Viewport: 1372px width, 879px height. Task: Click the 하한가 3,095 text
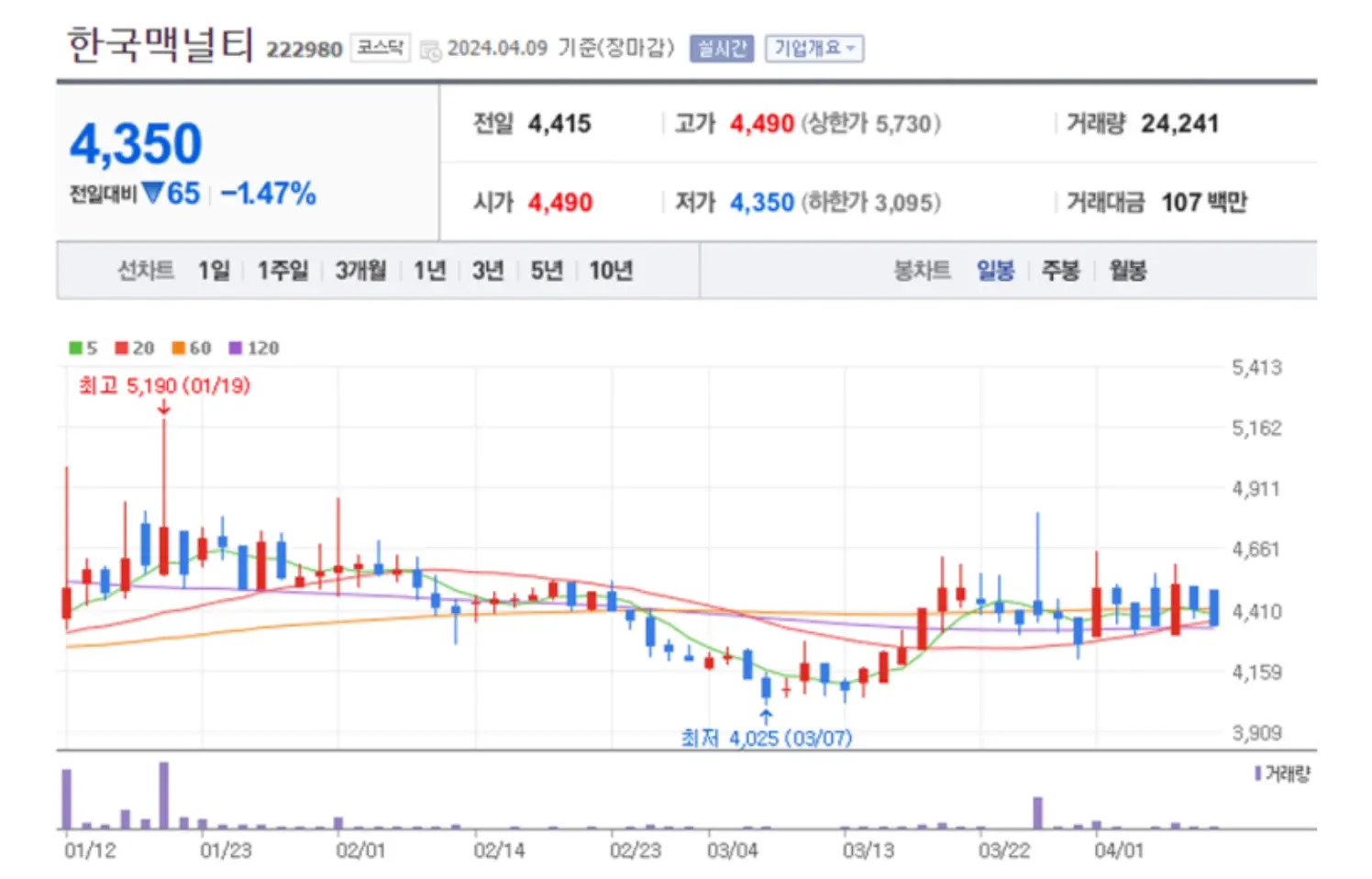coord(871,202)
